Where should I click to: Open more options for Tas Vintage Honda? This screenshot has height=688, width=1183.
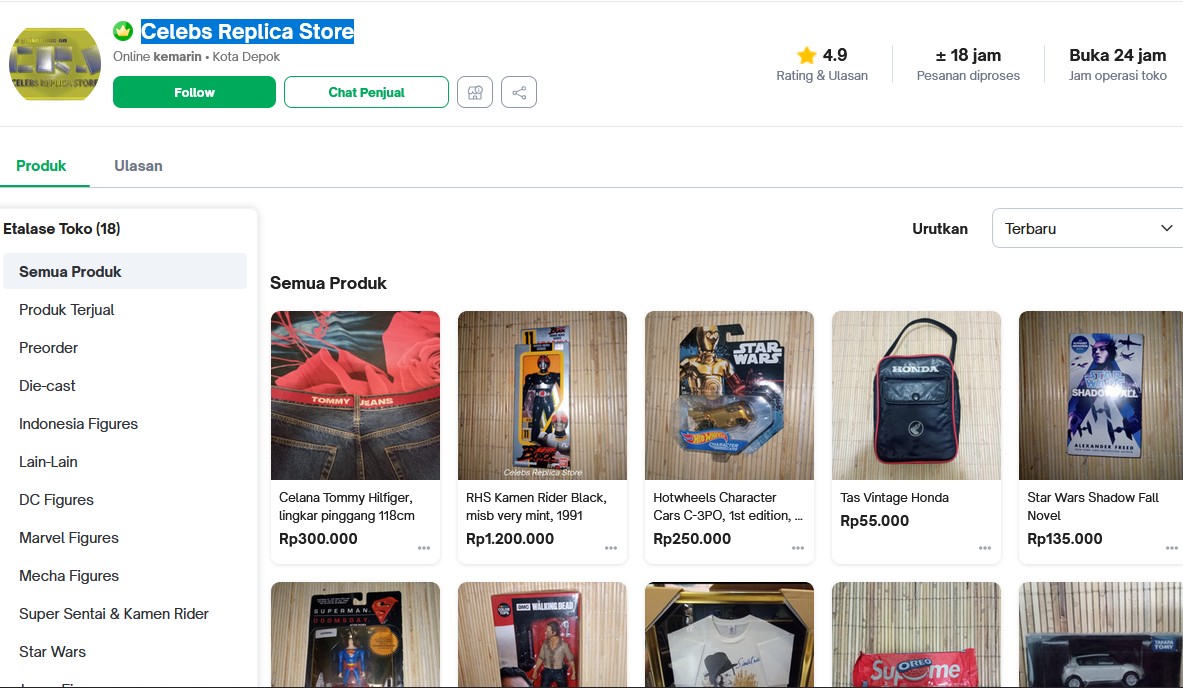tap(985, 548)
